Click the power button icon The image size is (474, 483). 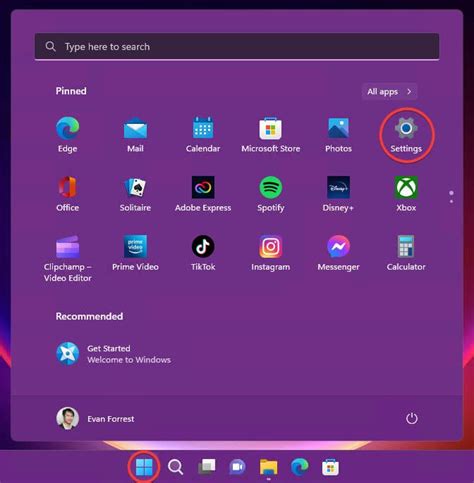(x=412, y=418)
